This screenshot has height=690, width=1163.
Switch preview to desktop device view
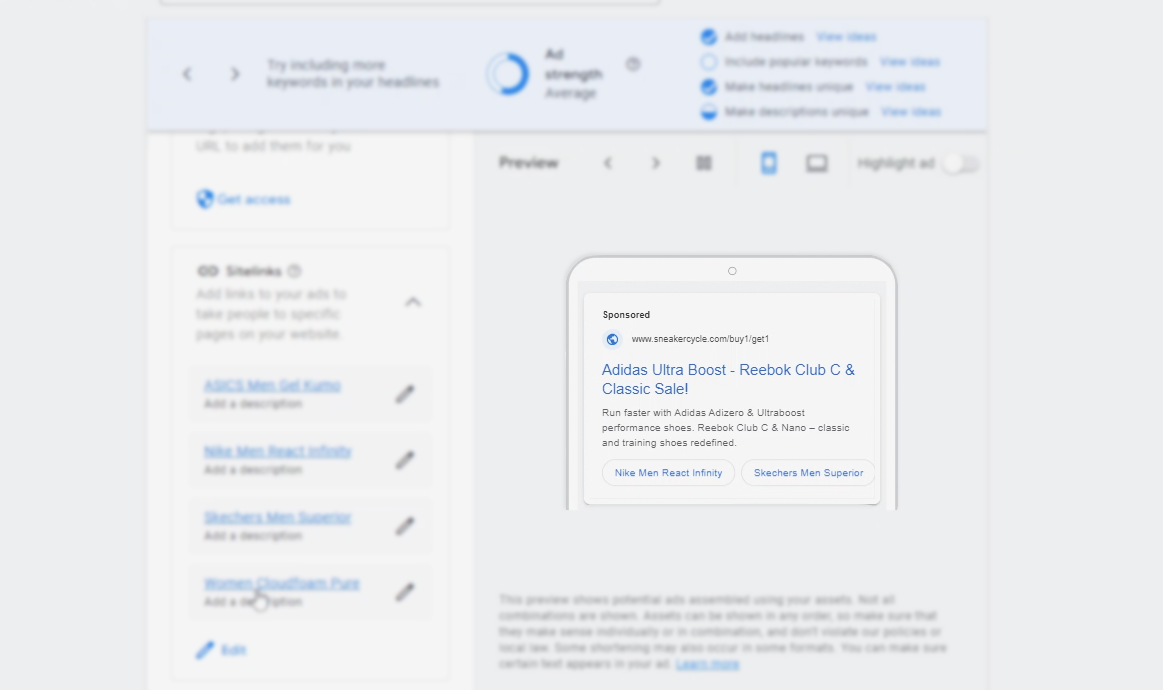[817, 163]
